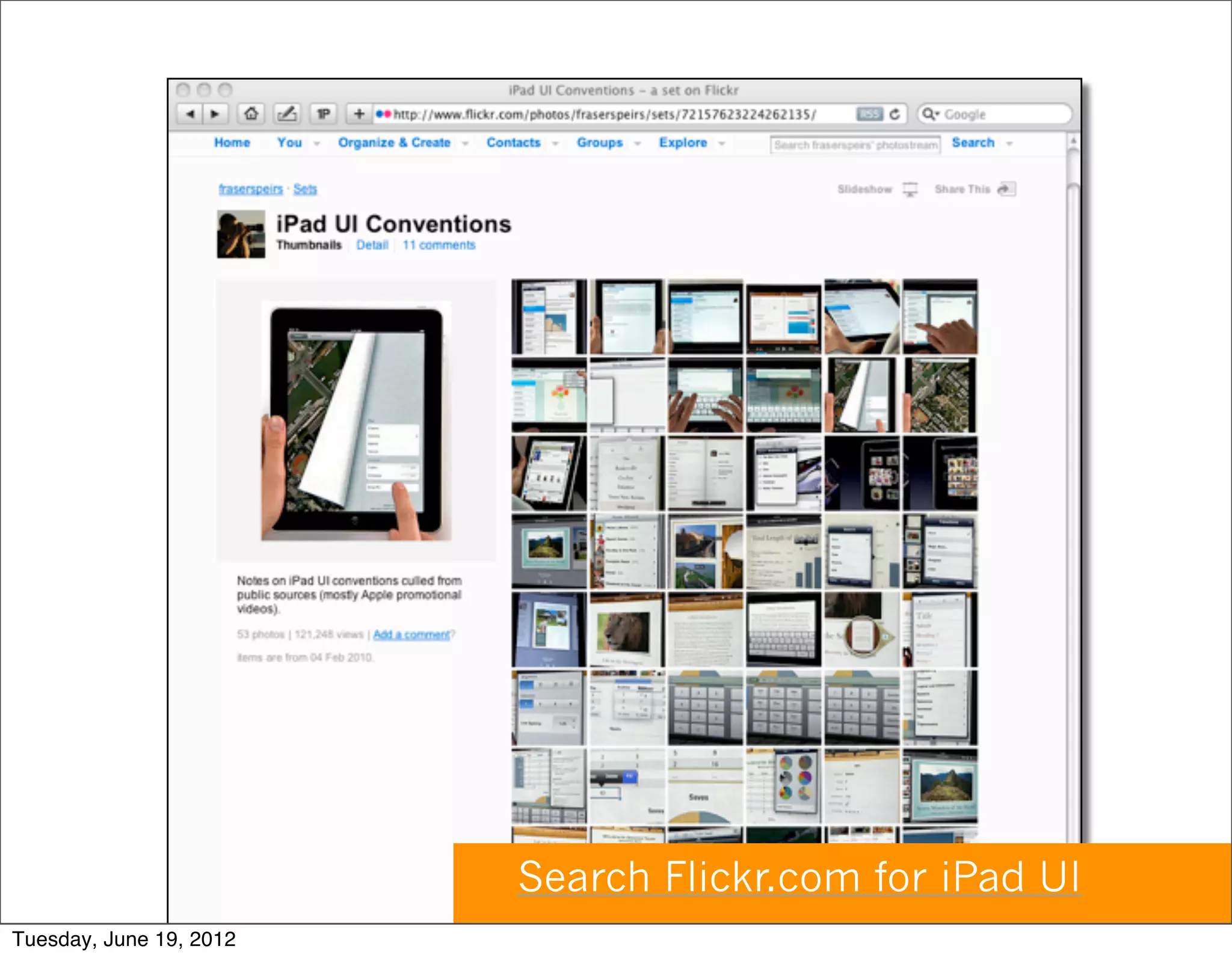Click the pencil edit toolbar icon
This screenshot has width=1232, height=958.
(x=287, y=114)
